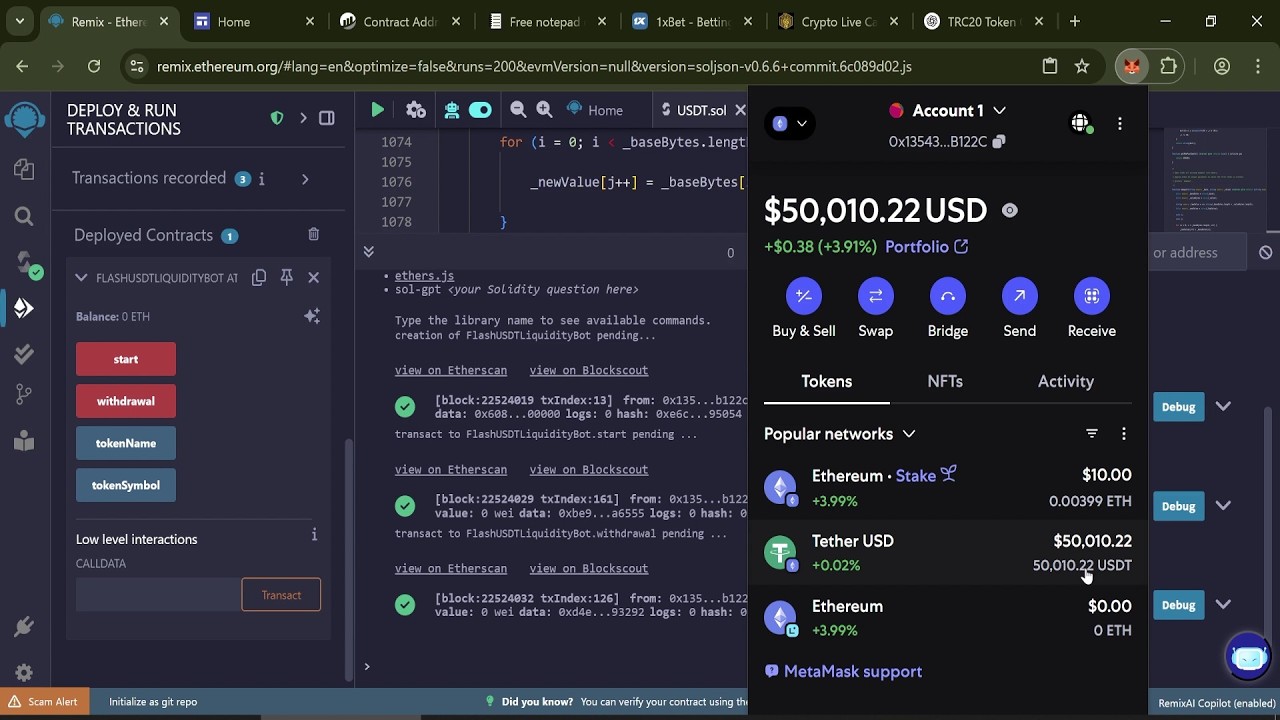The width and height of the screenshot is (1280, 720).
Task: Open the Git source control sidebar icon
Action: (24, 395)
